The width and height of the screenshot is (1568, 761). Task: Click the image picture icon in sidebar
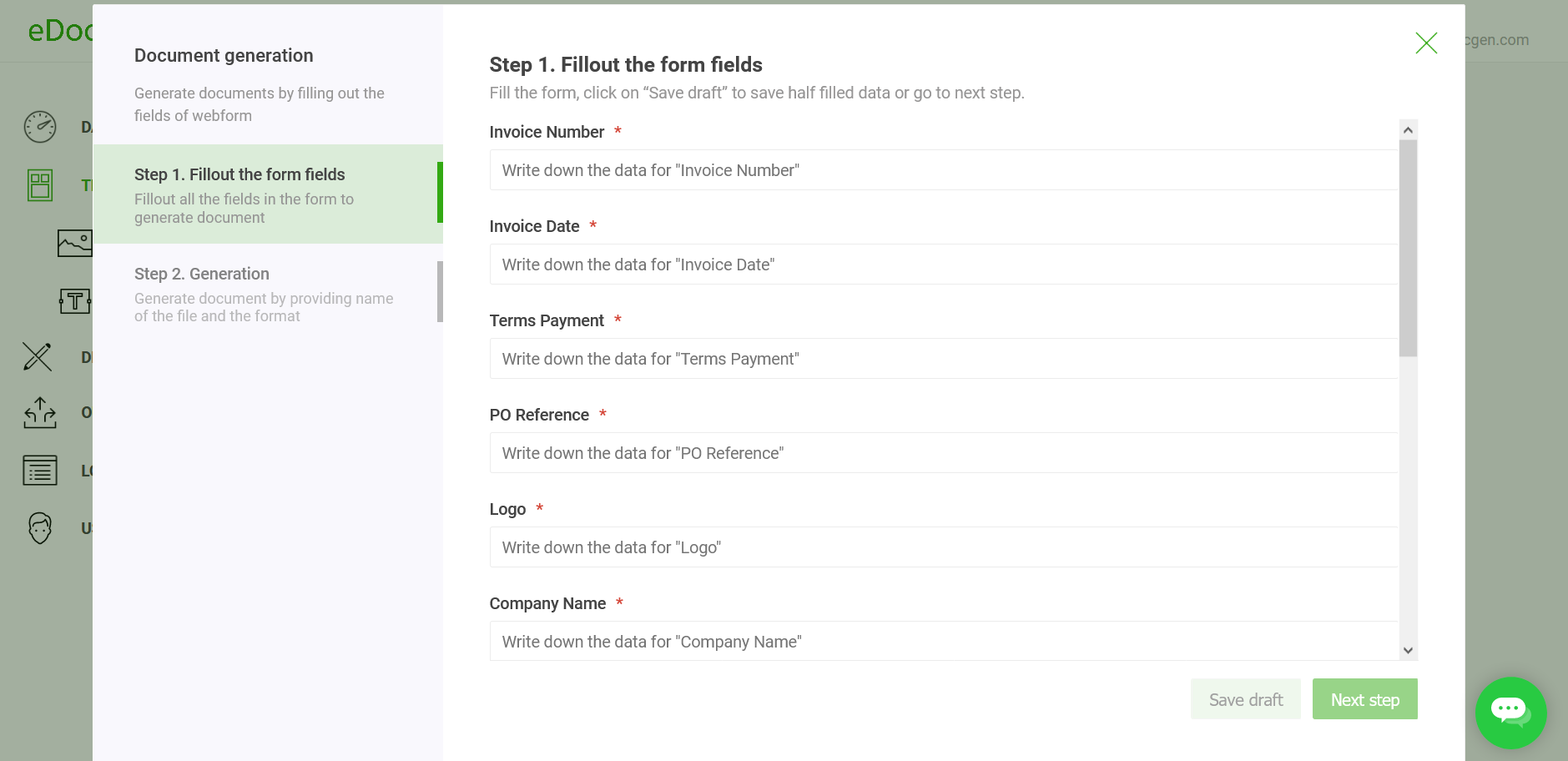(74, 243)
